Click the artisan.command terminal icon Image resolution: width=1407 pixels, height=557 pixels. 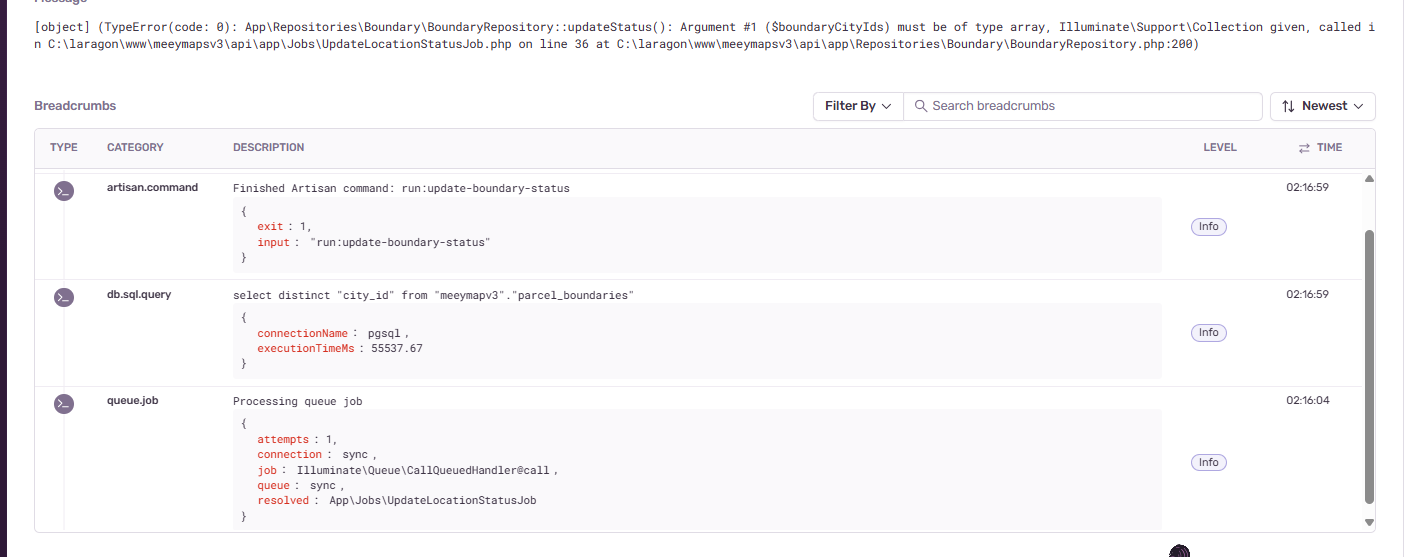pos(64,191)
